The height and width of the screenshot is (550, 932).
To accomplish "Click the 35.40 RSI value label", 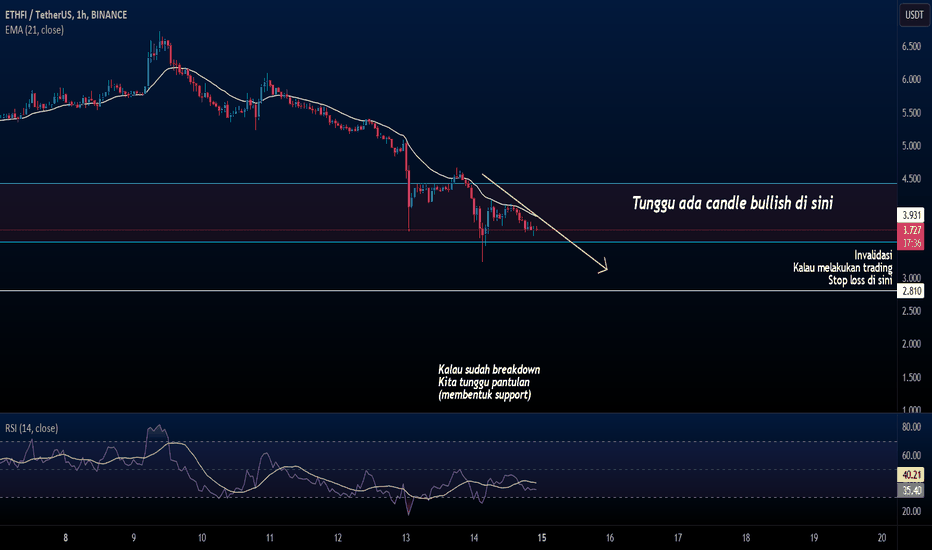I will (911, 490).
